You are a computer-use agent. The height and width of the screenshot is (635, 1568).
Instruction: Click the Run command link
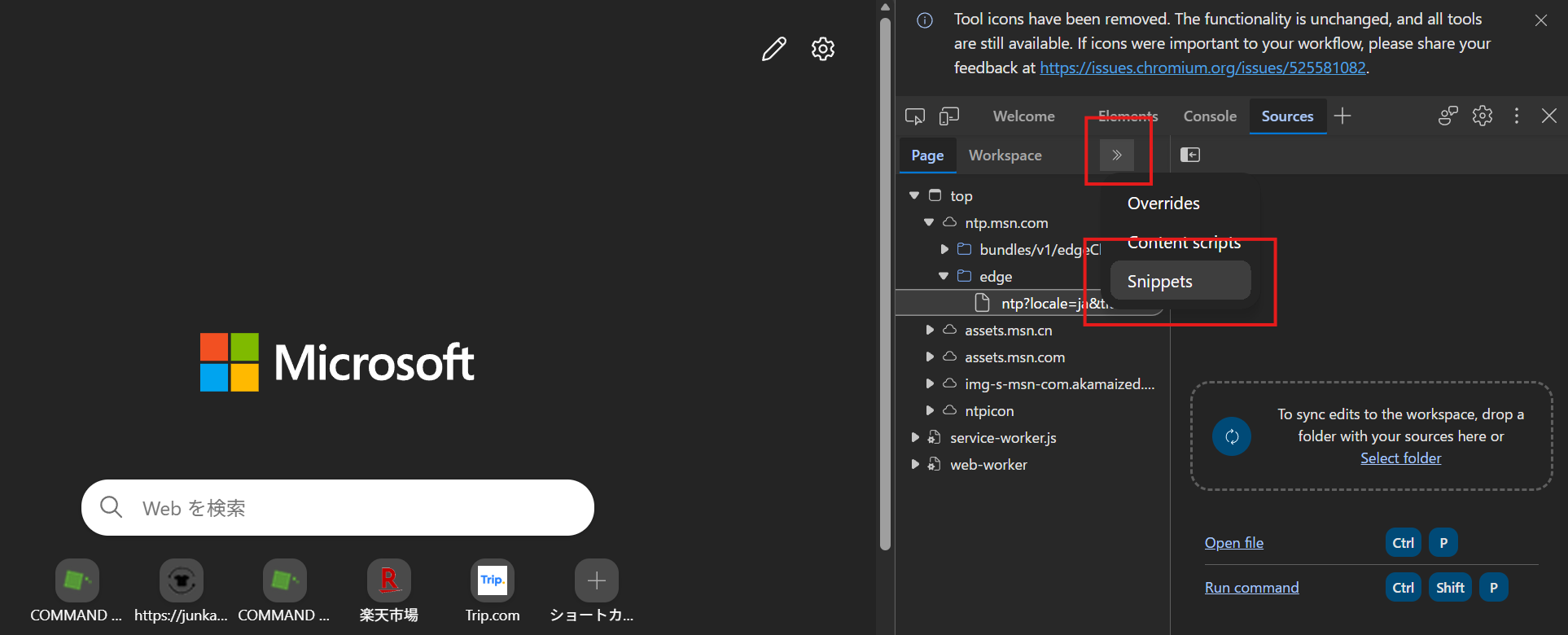(x=1251, y=588)
